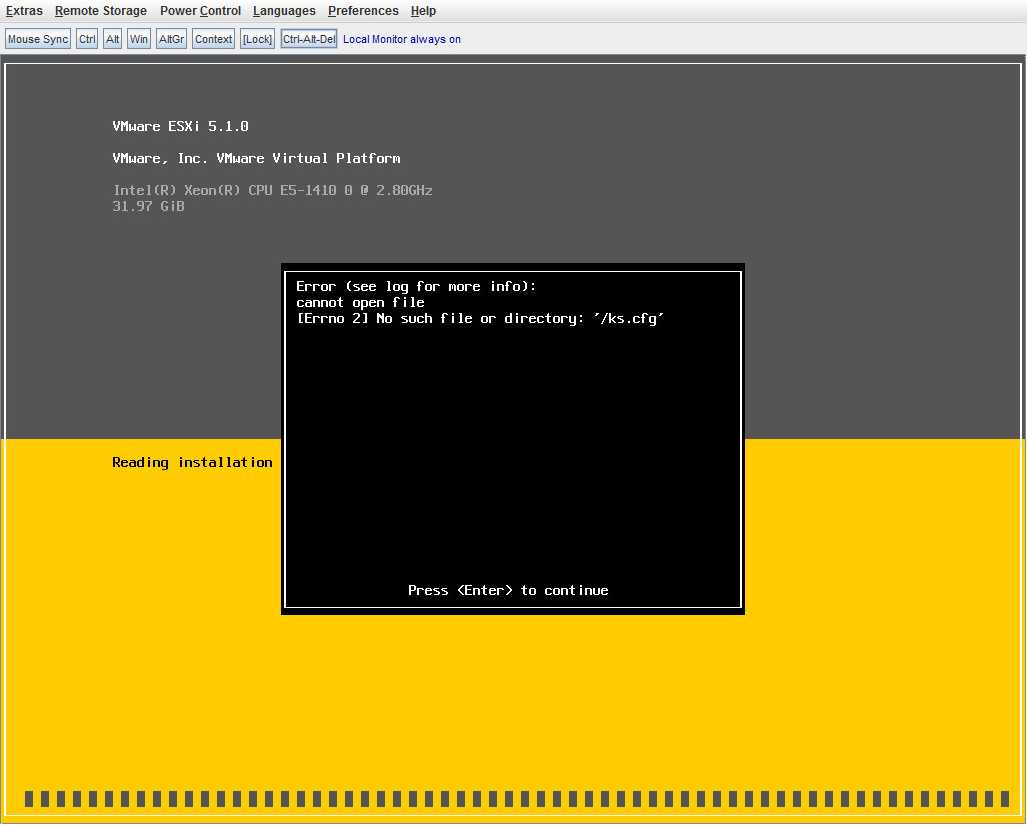Open the Languages menu
Viewport: 1027px width, 825px height.
coord(284,11)
